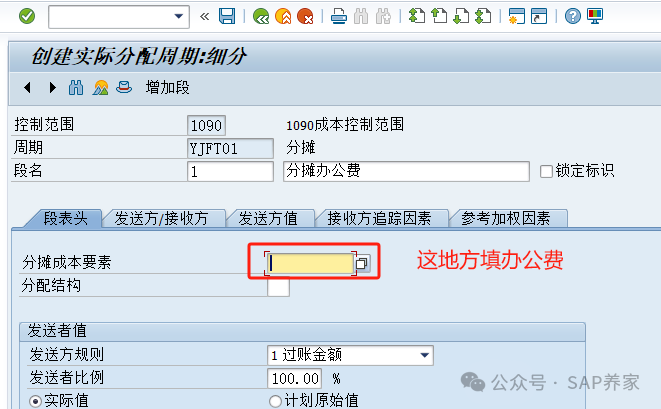Click the green Enter checkmark icon
This screenshot has height=409, width=661.
point(27,16)
